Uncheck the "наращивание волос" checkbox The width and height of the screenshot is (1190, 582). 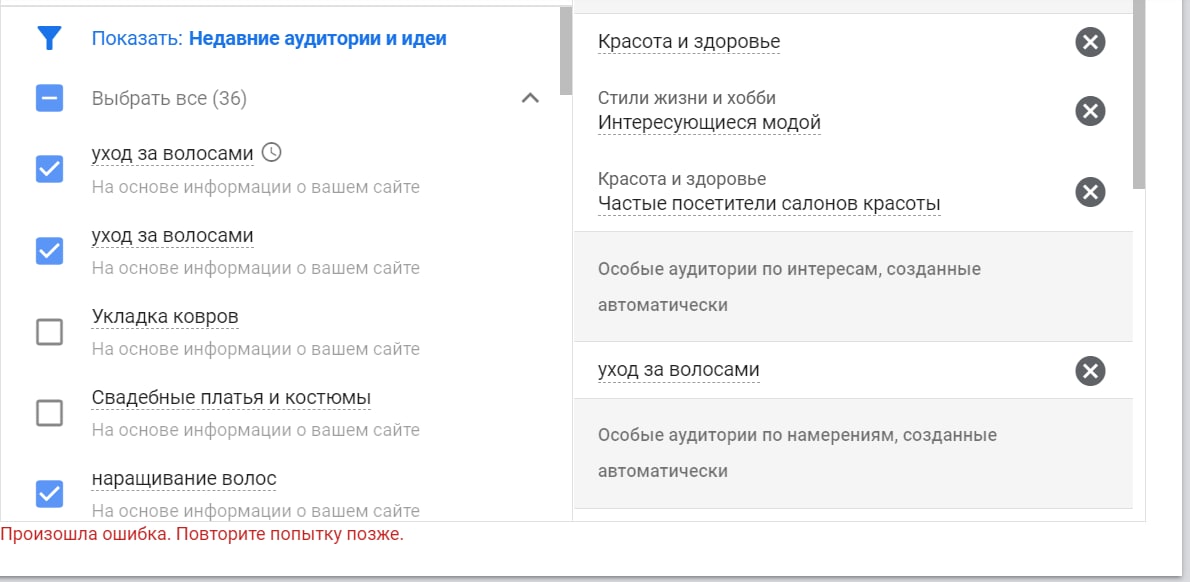click(49, 495)
